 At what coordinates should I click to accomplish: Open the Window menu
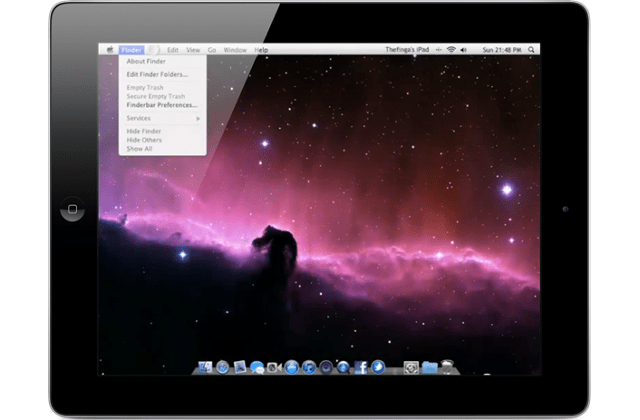click(x=235, y=50)
